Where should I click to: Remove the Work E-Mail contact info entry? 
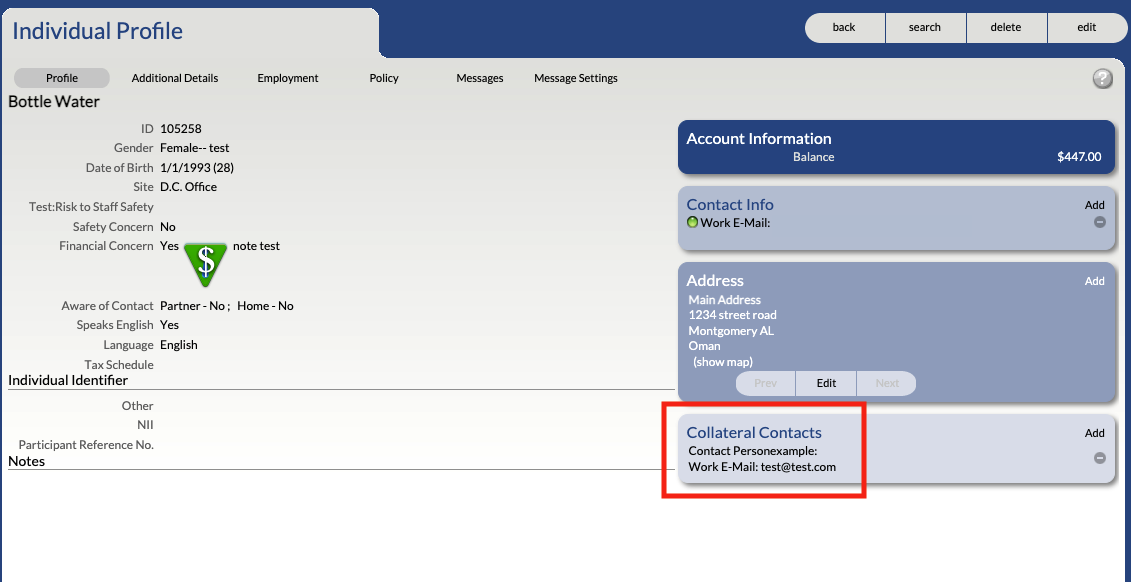[x=1099, y=222]
